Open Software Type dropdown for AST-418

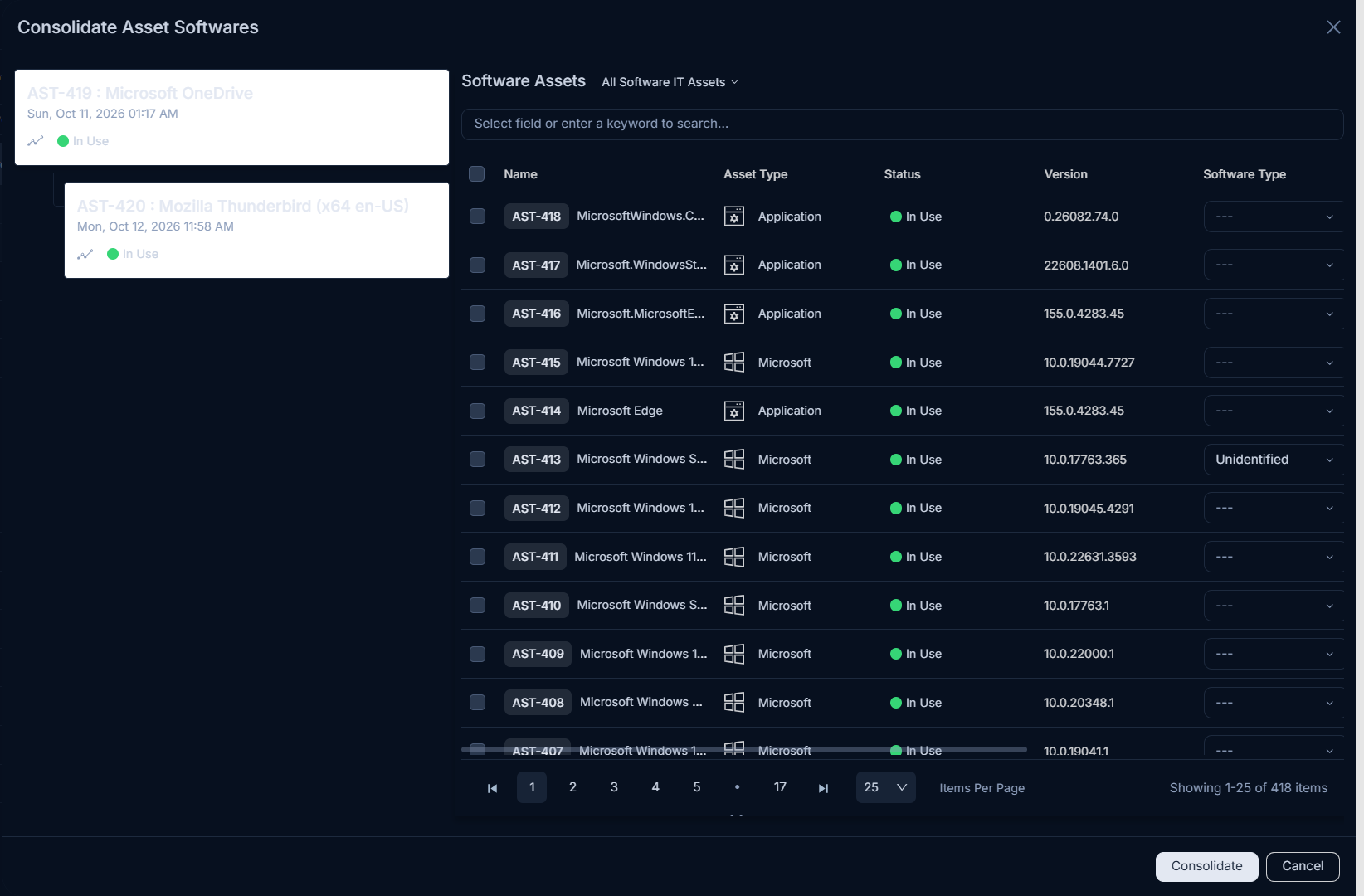pos(1274,217)
